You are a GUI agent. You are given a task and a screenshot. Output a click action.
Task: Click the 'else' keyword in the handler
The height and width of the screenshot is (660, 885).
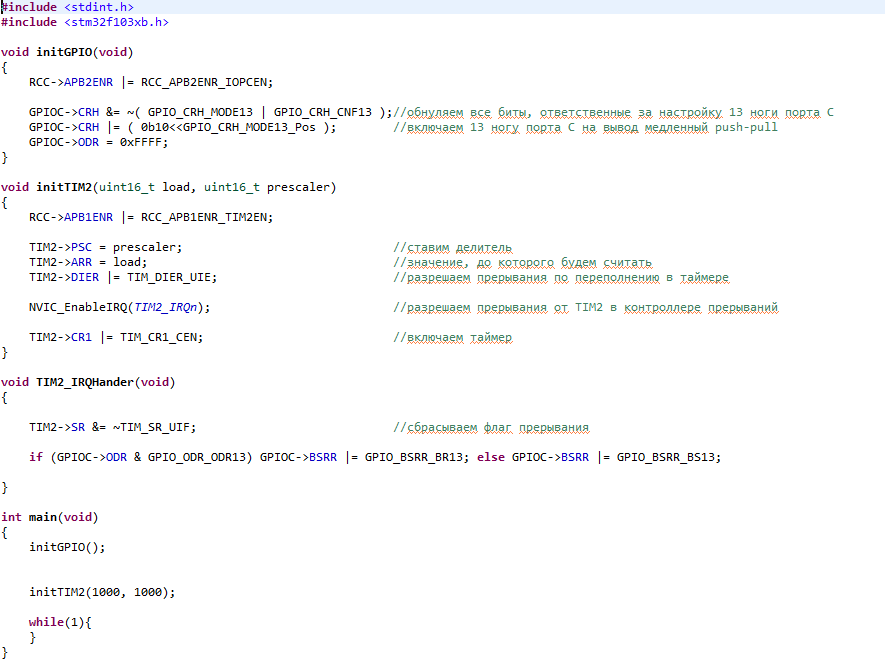pyautogui.click(x=490, y=457)
